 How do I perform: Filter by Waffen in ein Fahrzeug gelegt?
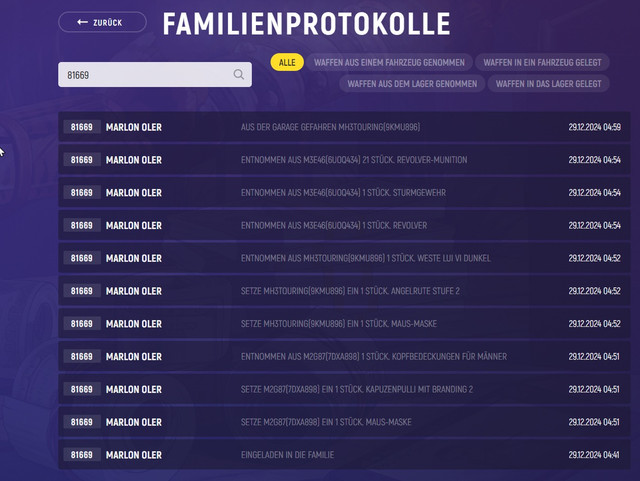click(x=542, y=62)
